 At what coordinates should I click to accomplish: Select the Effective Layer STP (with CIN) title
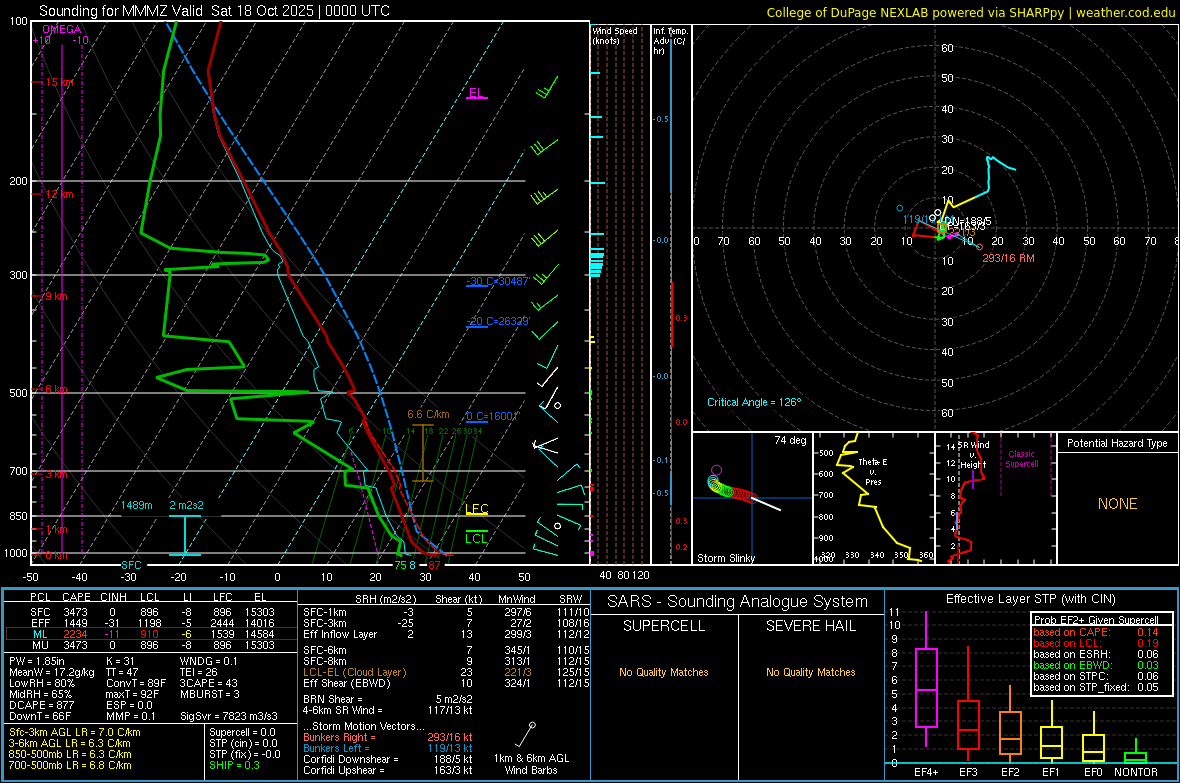1030,599
